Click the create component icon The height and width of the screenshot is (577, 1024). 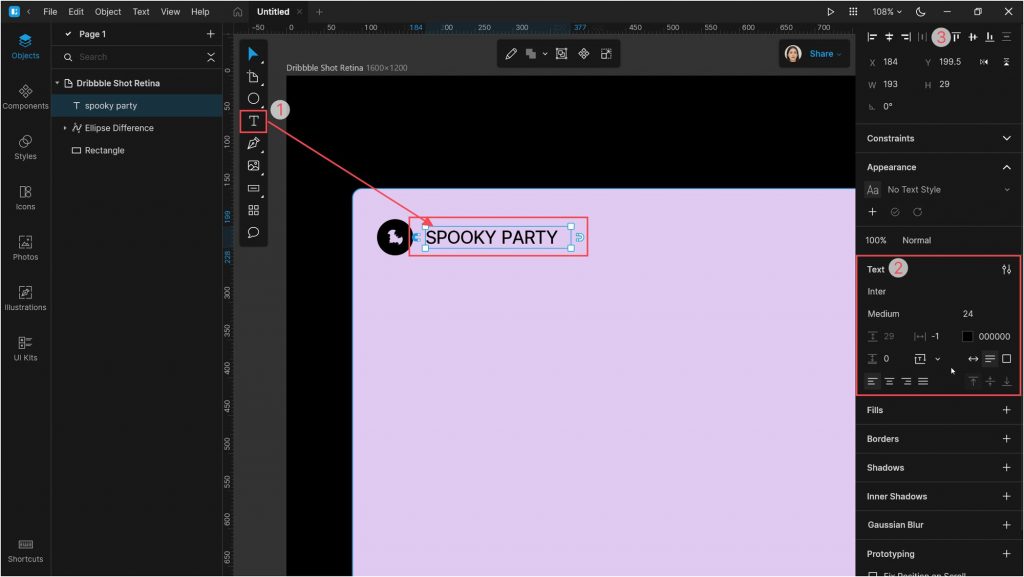584,54
